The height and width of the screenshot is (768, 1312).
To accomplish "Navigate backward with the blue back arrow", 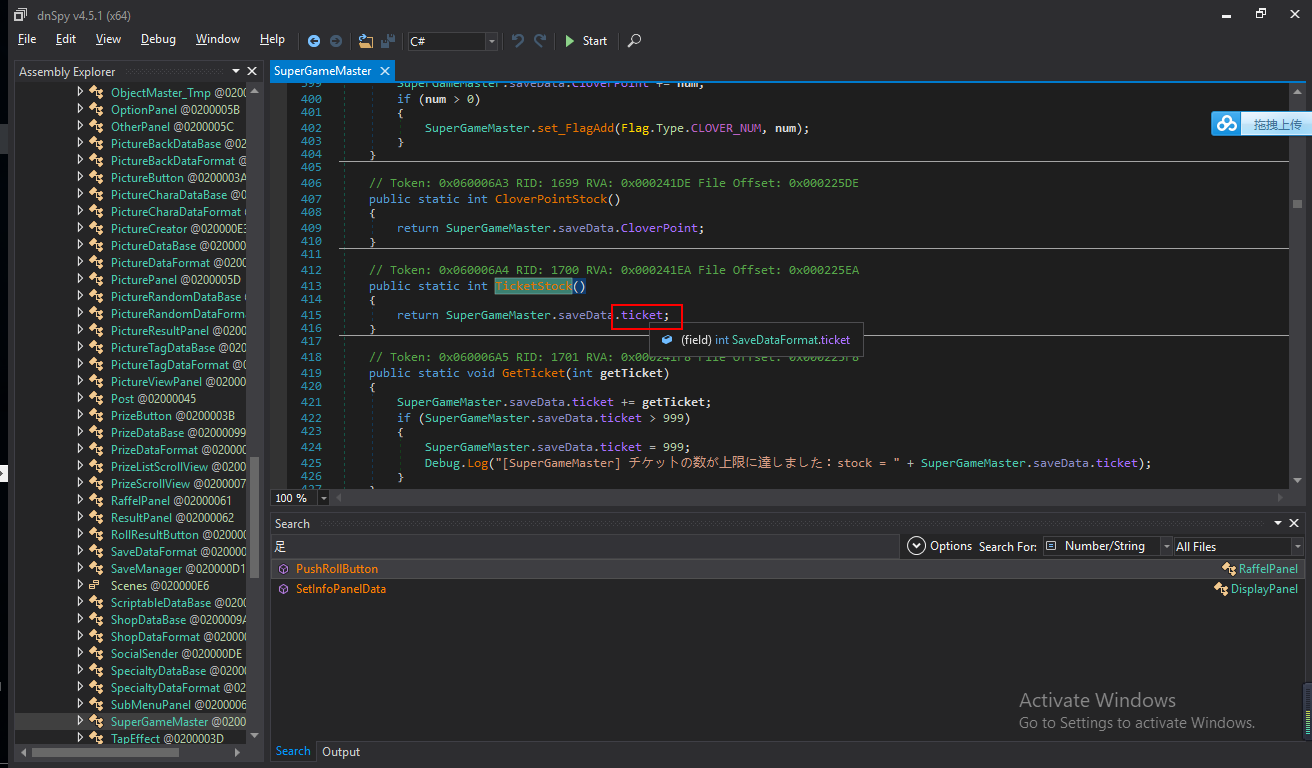I will tap(314, 41).
